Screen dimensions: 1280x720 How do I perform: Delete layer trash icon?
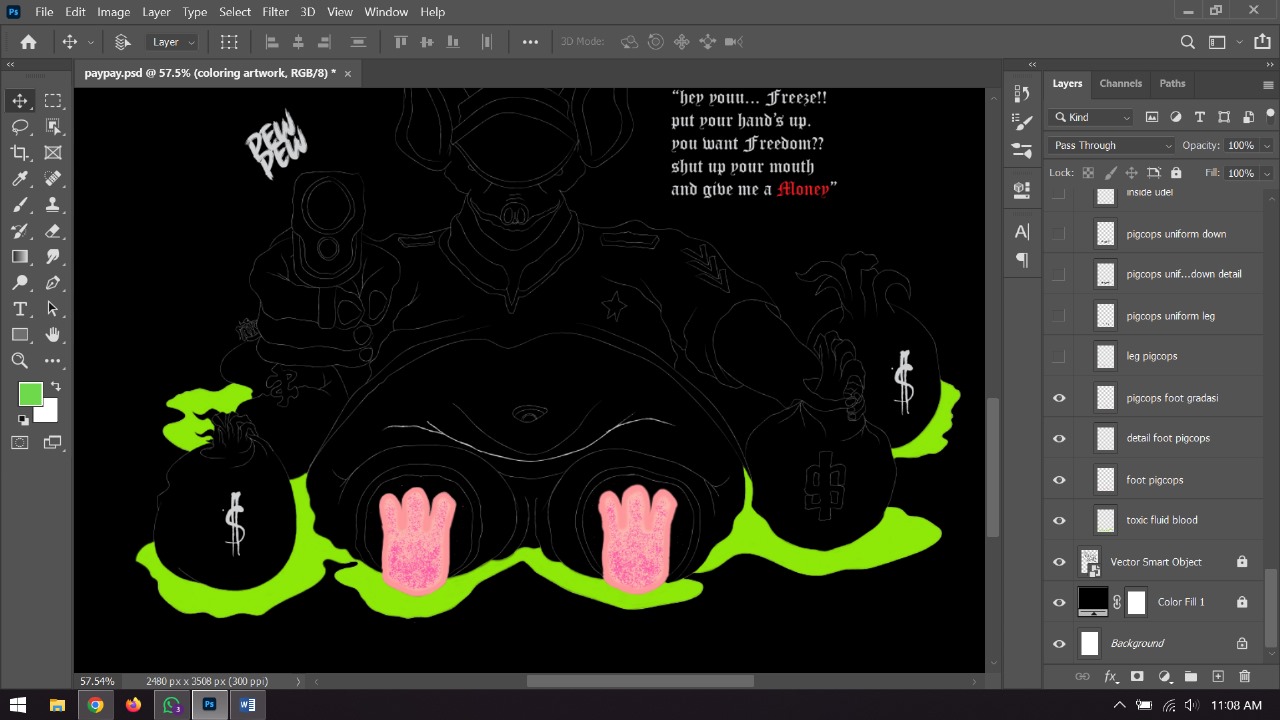point(1245,677)
